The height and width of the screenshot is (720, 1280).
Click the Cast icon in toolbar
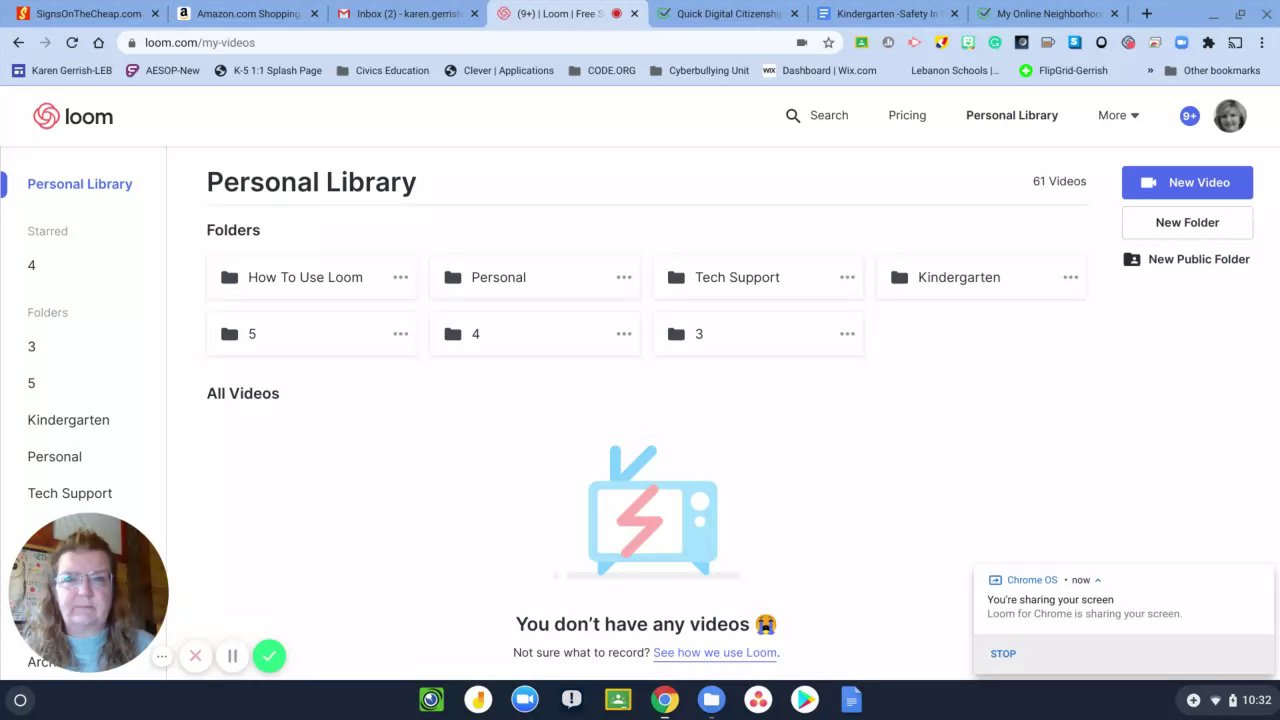coord(1235,42)
